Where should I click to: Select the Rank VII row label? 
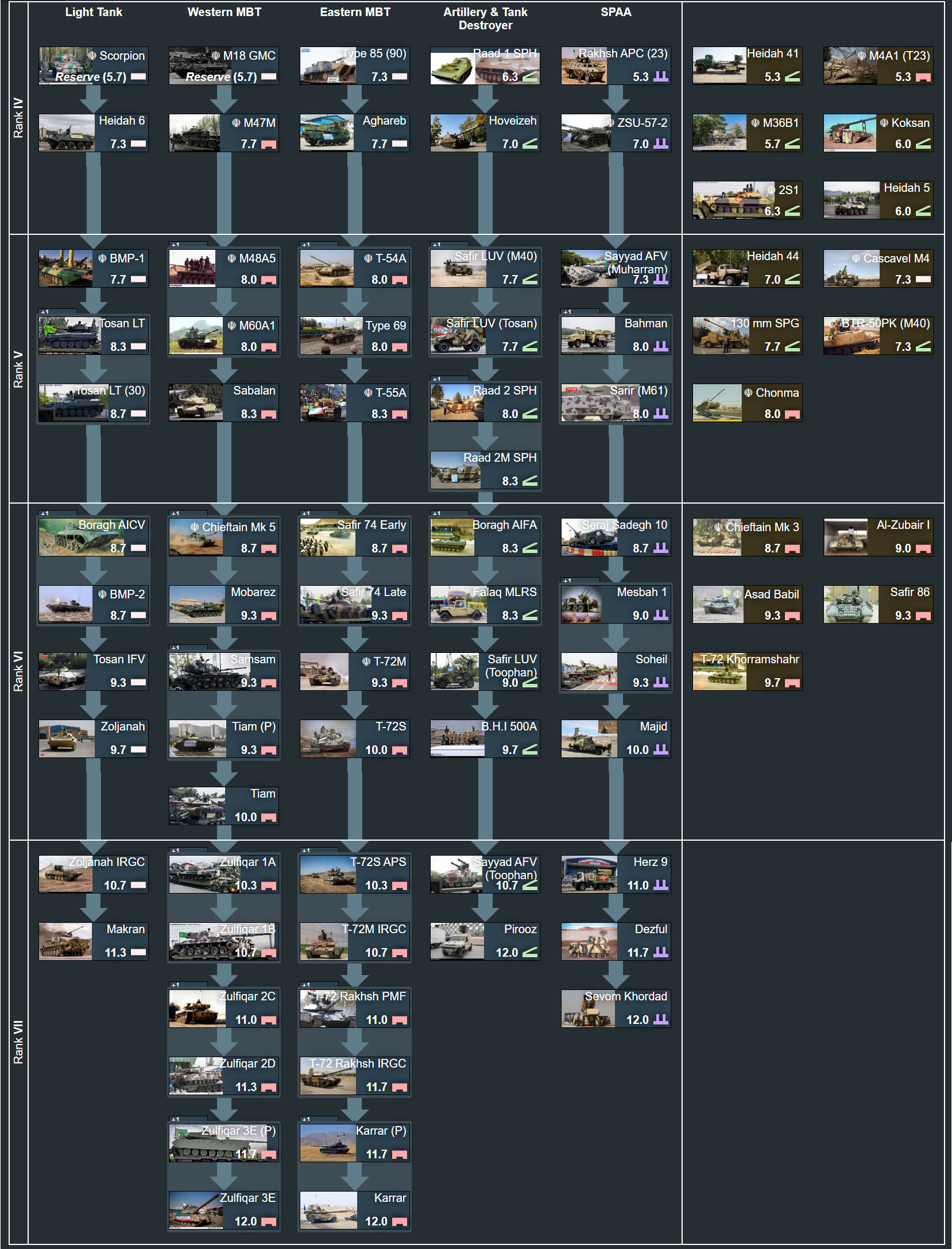(18, 1042)
